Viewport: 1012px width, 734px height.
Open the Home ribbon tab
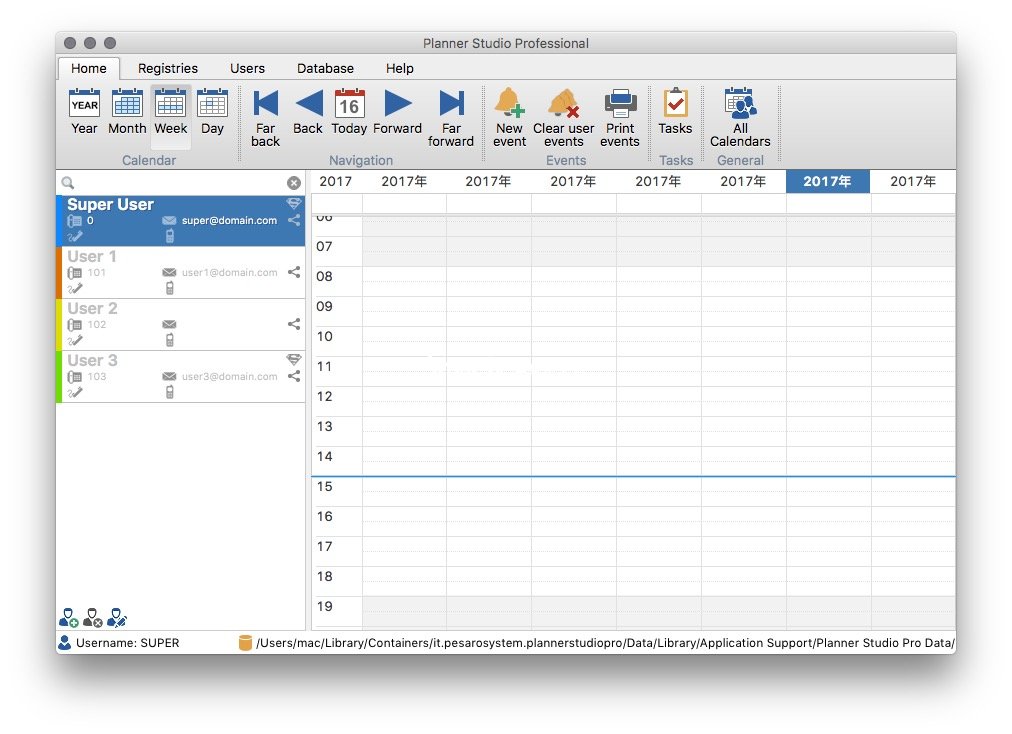click(89, 68)
